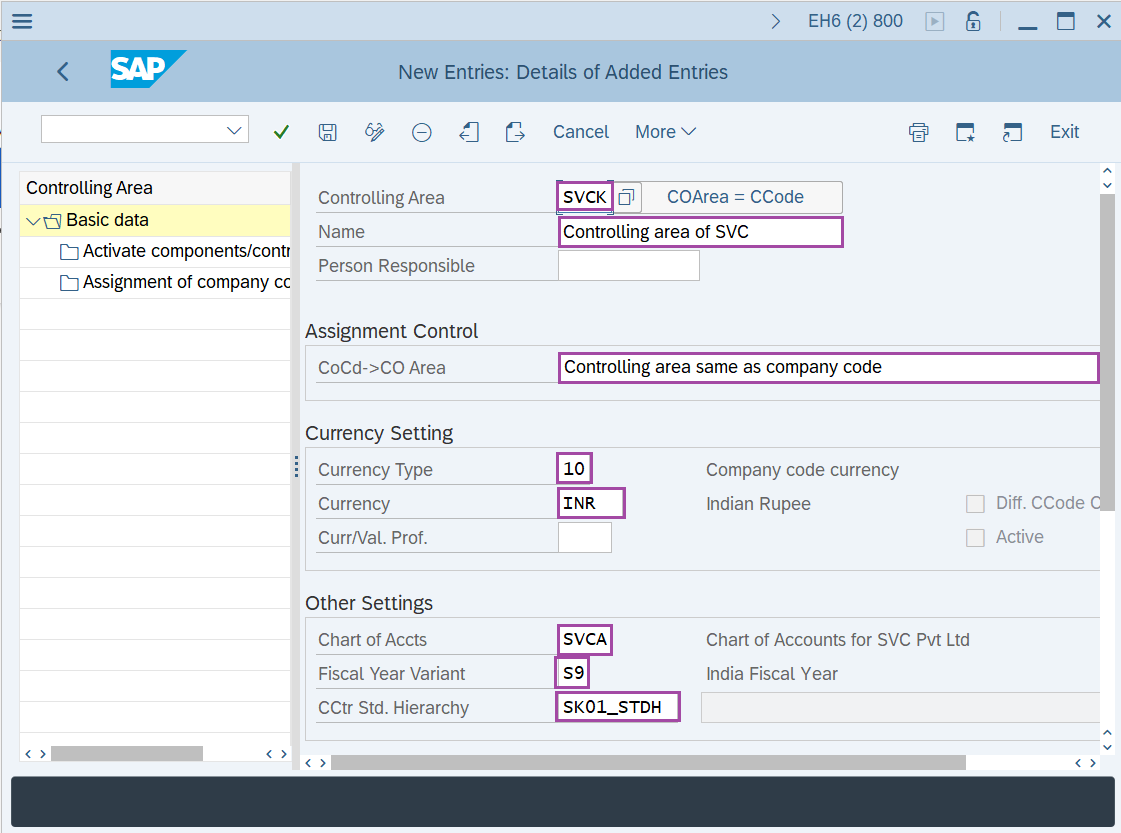
Task: Expand the More menu
Action: pos(665,132)
